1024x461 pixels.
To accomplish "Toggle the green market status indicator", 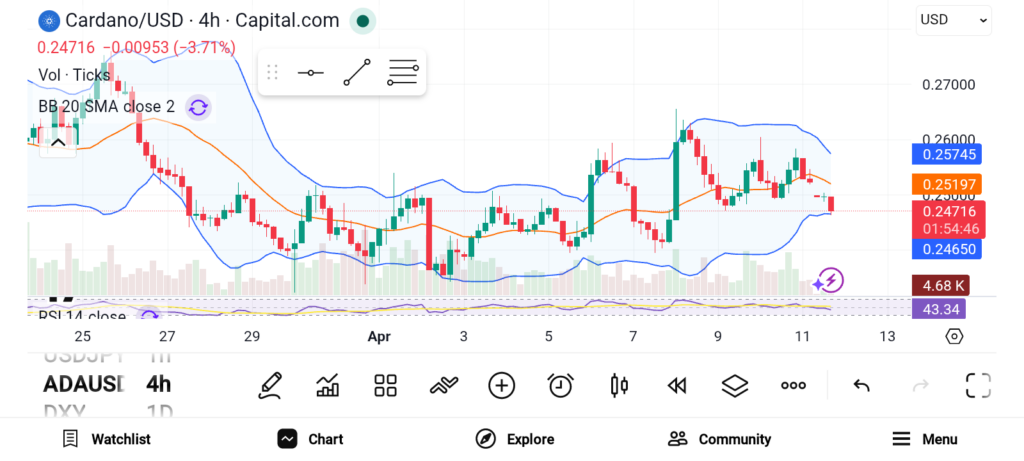I will point(364,20).
